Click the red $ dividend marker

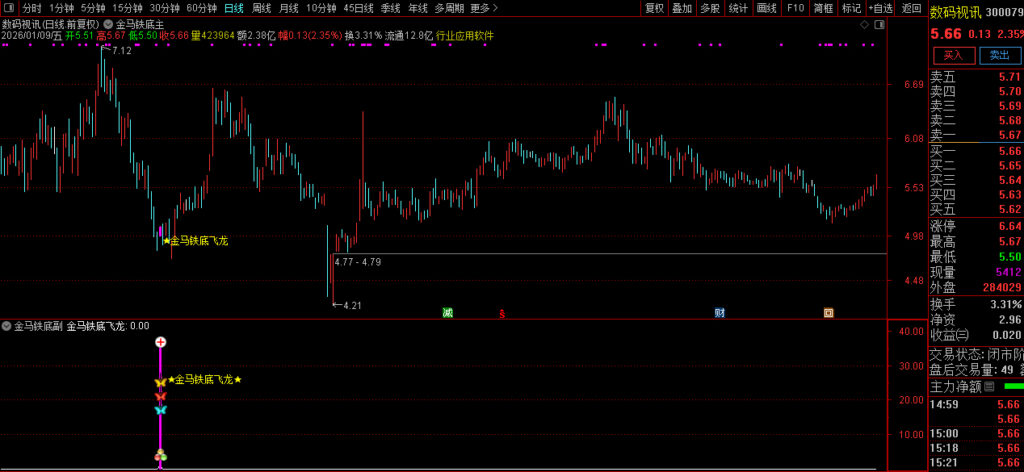coord(501,312)
